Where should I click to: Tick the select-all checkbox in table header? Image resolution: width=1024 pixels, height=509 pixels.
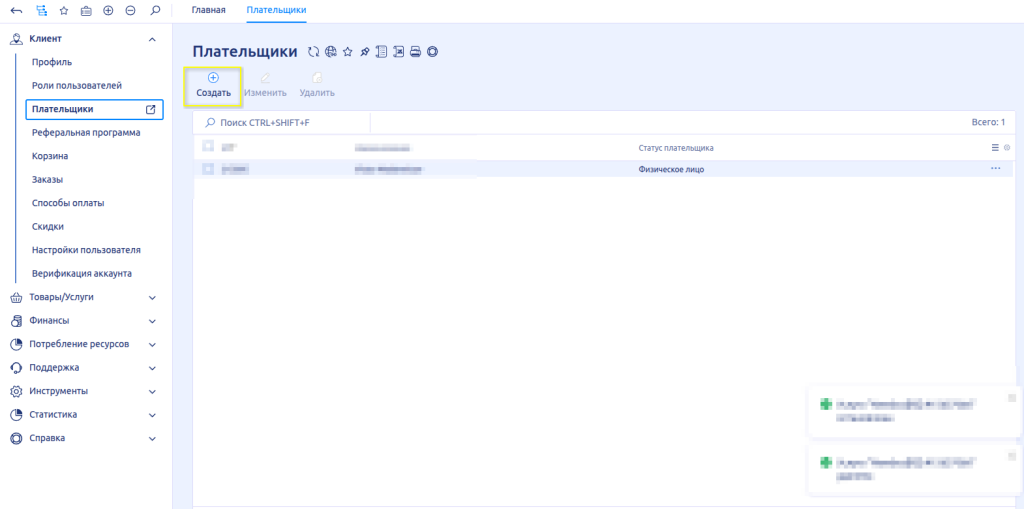pos(208,147)
